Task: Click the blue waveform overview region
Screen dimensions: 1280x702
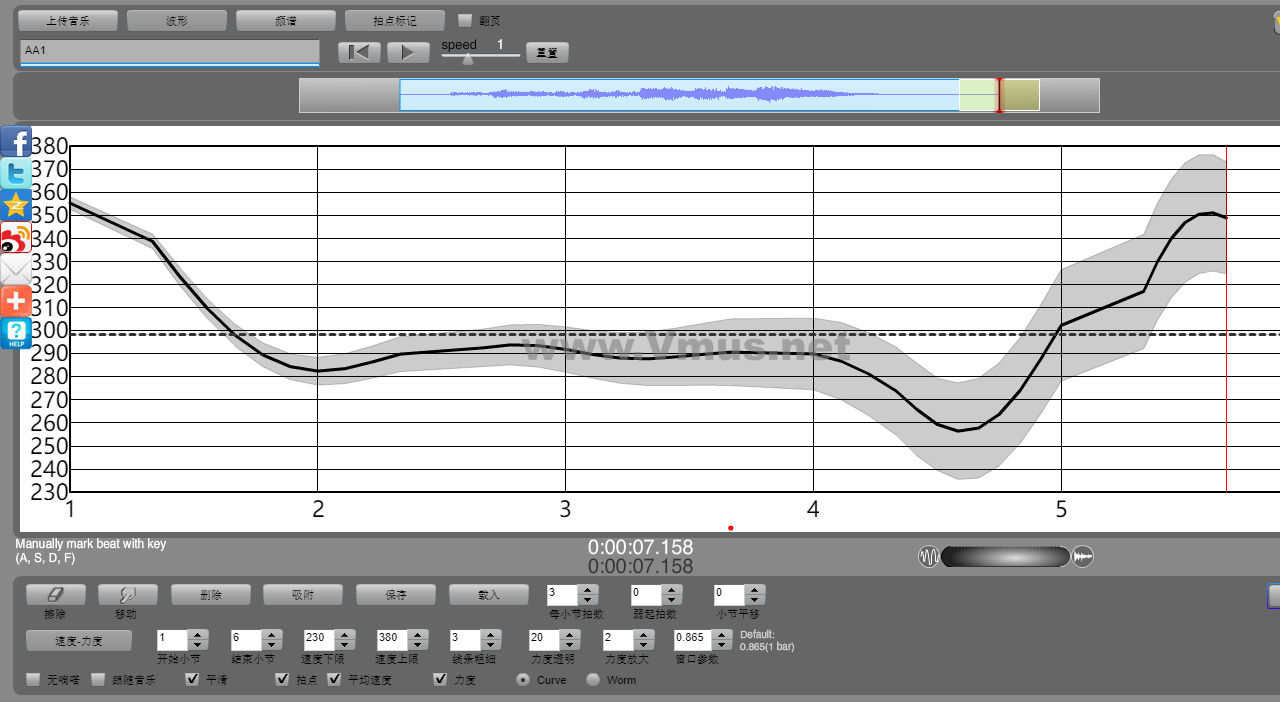Action: click(679, 95)
